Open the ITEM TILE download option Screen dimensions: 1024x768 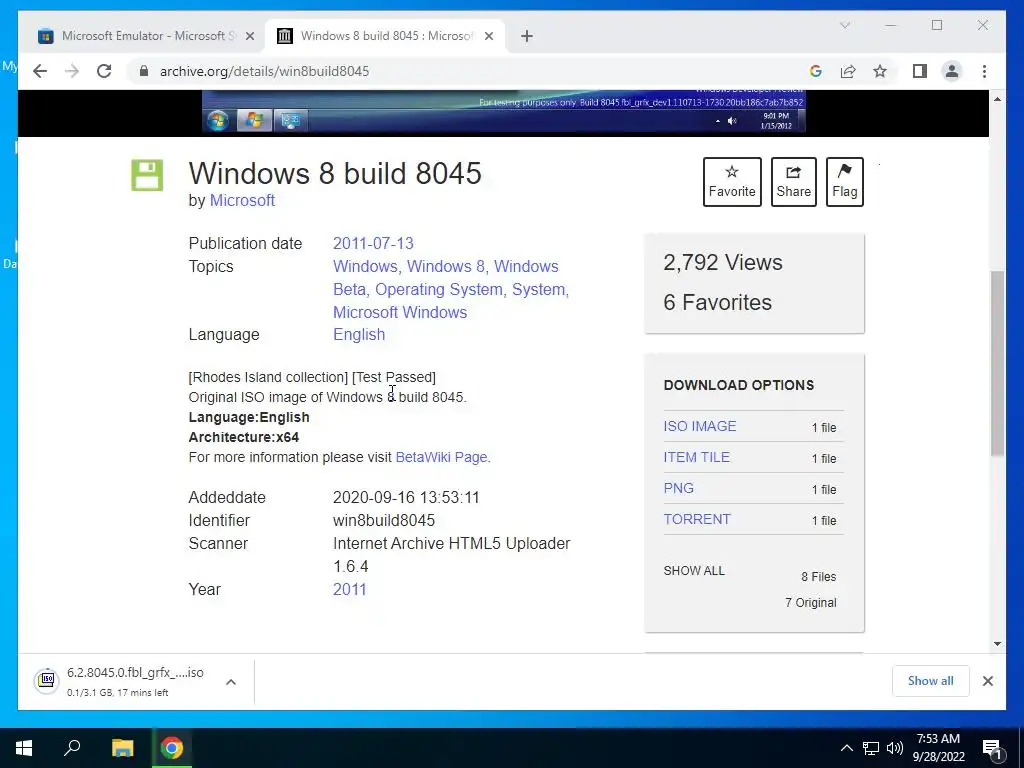696,457
